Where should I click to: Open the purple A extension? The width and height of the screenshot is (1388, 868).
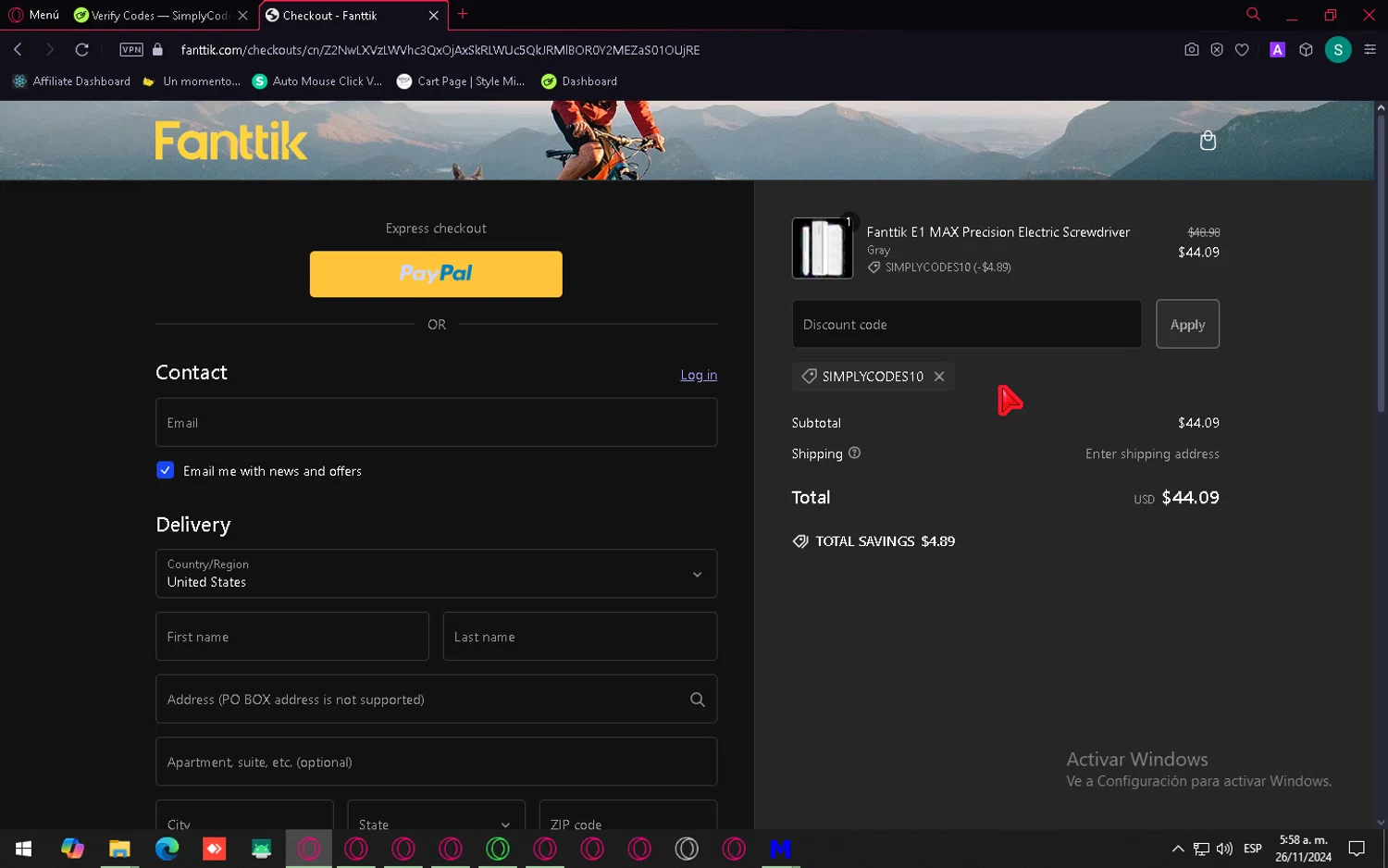click(1278, 50)
